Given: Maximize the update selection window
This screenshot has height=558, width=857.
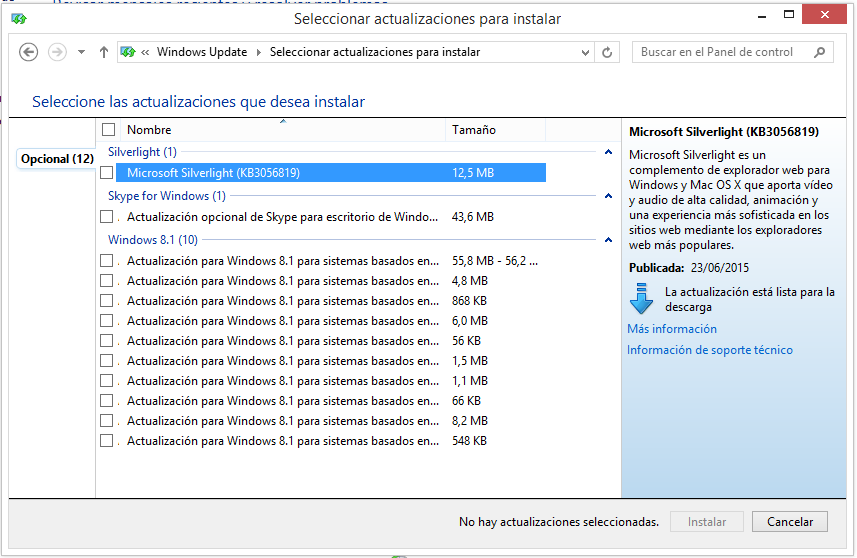Looking at the screenshot, I should [789, 15].
